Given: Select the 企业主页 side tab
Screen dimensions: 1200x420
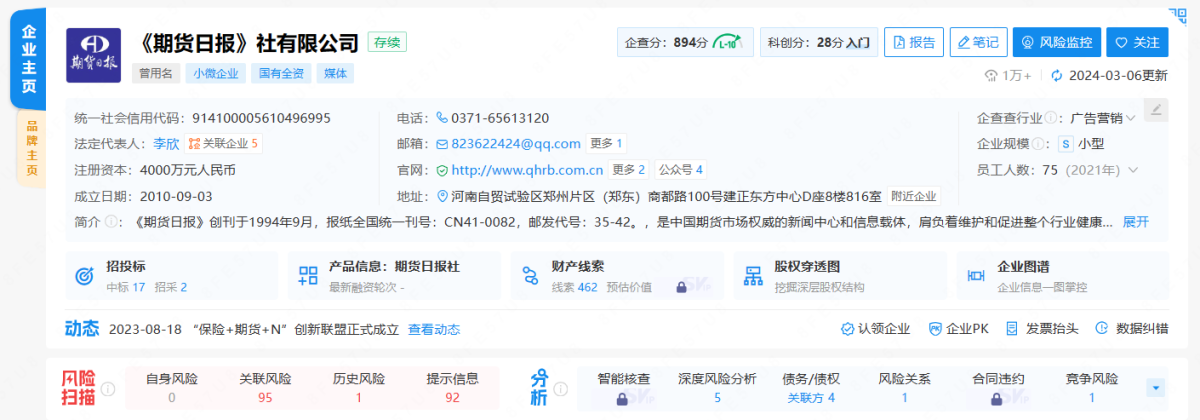Looking at the screenshot, I should coord(28,60).
